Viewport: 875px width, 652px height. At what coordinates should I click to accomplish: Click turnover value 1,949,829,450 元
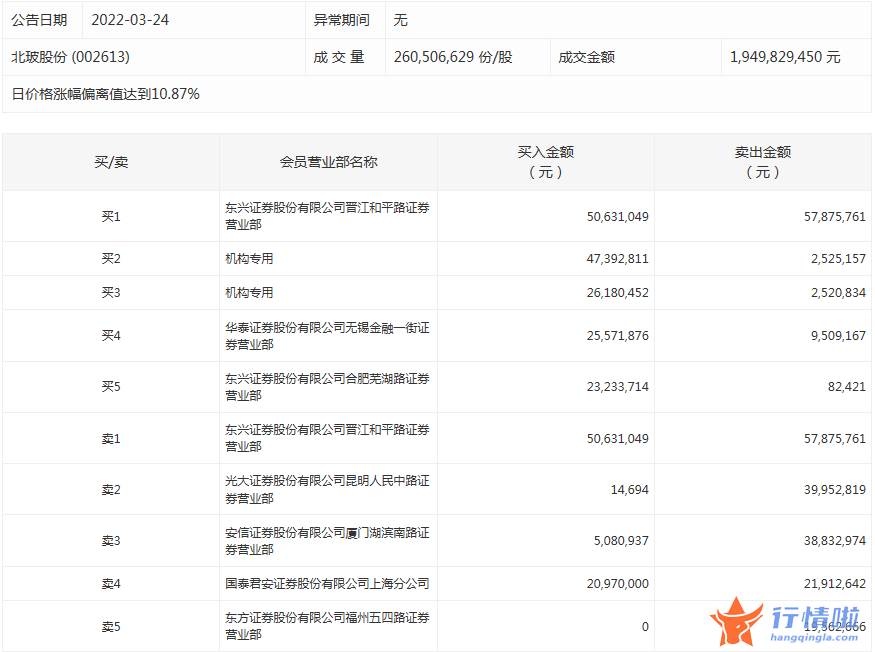(785, 57)
